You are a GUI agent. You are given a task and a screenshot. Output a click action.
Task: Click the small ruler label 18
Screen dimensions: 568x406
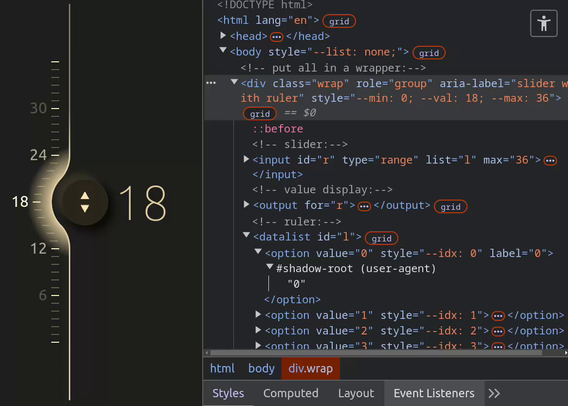click(20, 202)
